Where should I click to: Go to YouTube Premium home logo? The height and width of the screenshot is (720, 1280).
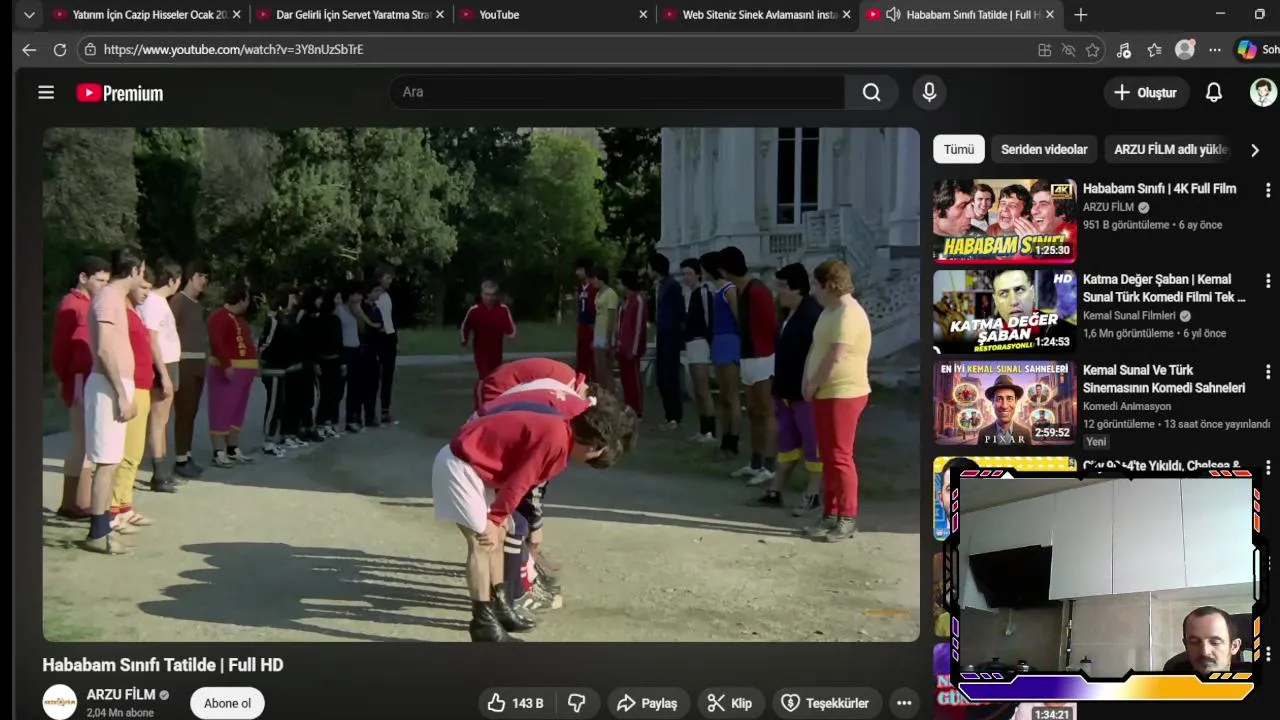(x=120, y=93)
